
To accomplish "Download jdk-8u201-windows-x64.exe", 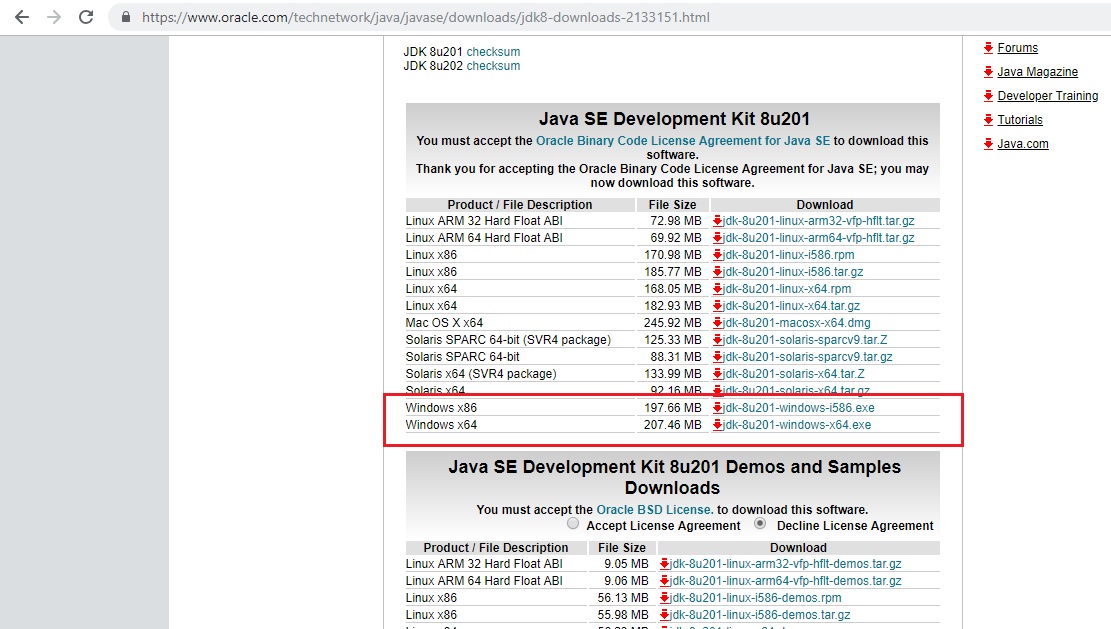I will [x=797, y=425].
